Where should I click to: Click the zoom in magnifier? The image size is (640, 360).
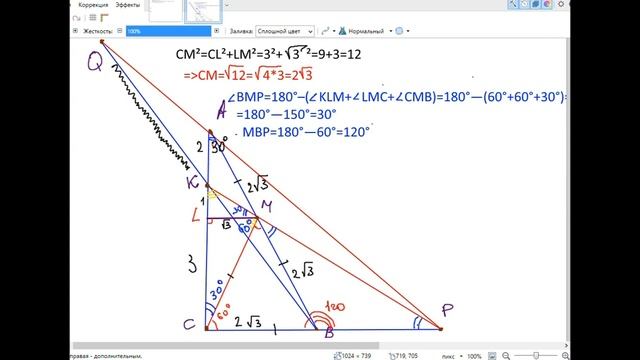pyautogui.click(x=565, y=356)
